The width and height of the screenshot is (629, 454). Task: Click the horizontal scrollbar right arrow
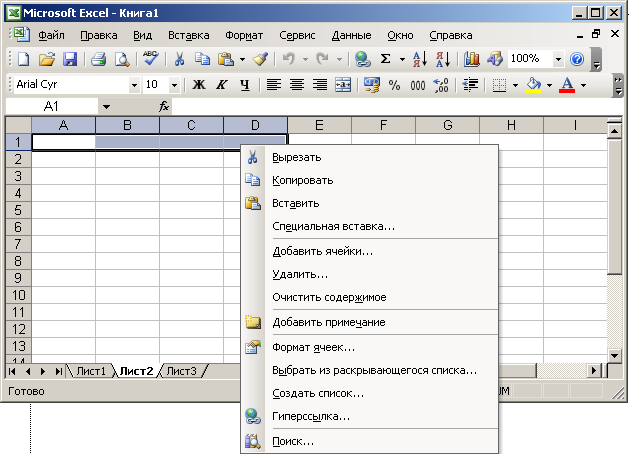(594, 371)
